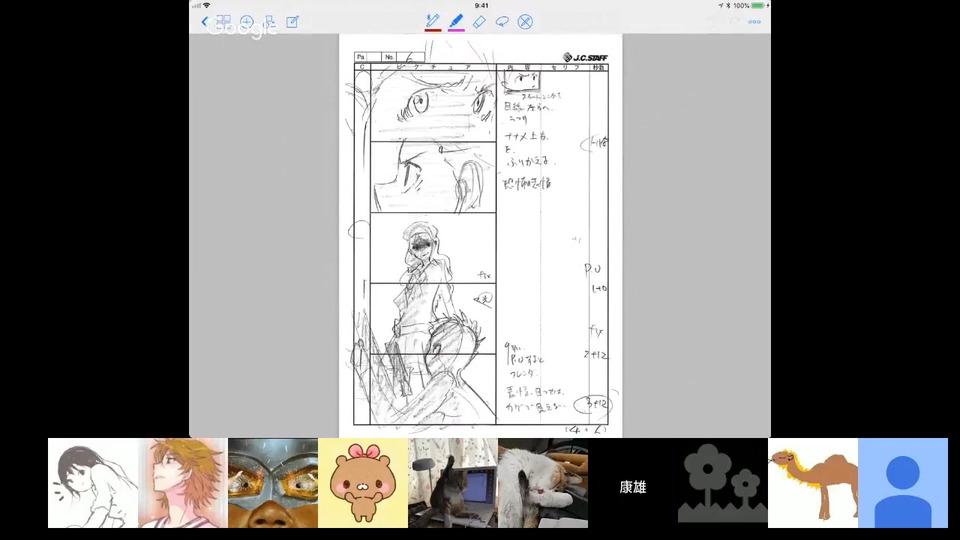Select the cat-at-computer participant tile
Screen dimensions: 960x540
point(453,483)
